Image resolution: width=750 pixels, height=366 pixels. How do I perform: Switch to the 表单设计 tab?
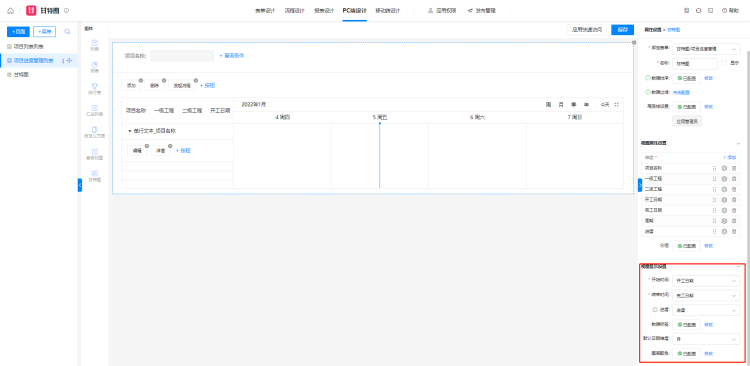point(265,11)
